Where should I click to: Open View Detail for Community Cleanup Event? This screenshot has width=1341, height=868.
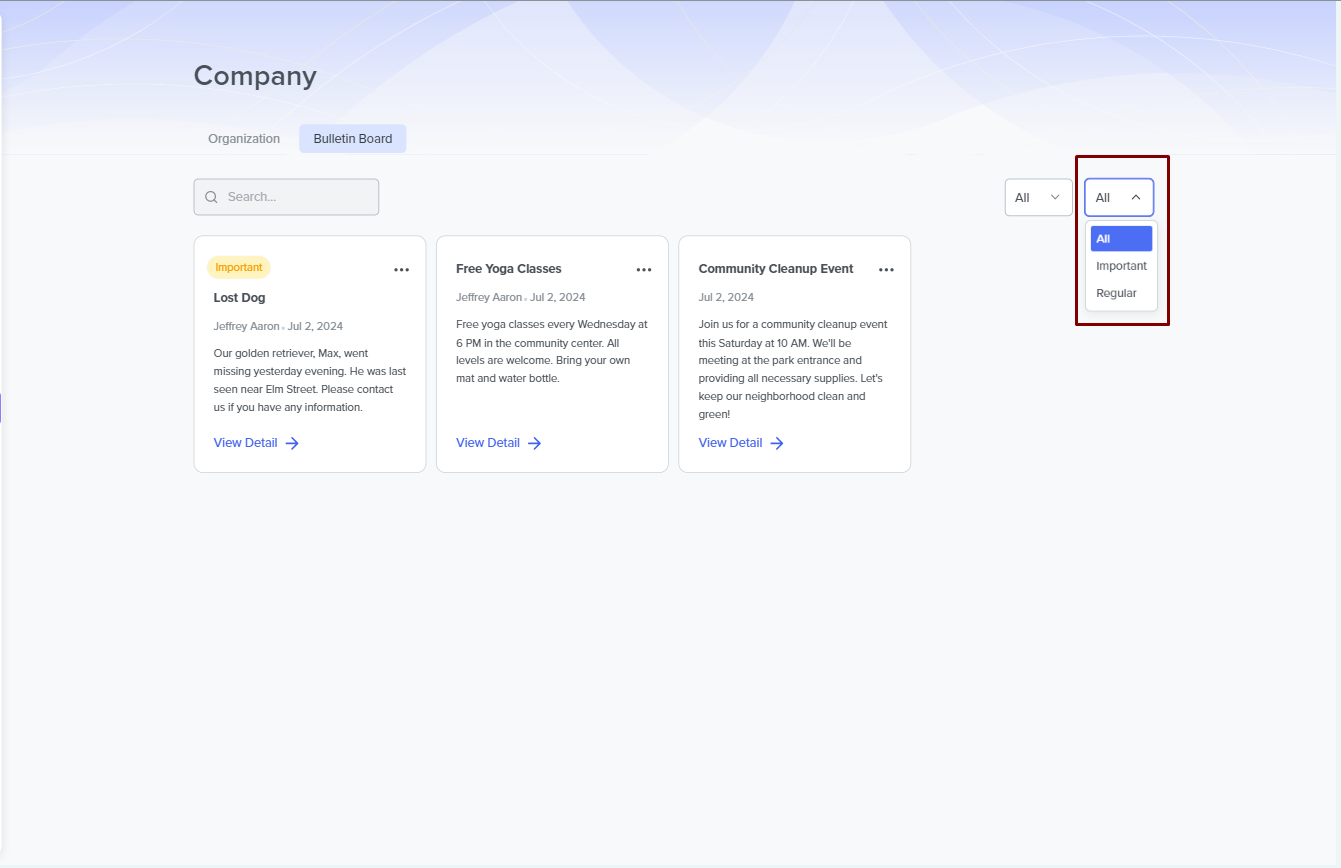coord(730,443)
